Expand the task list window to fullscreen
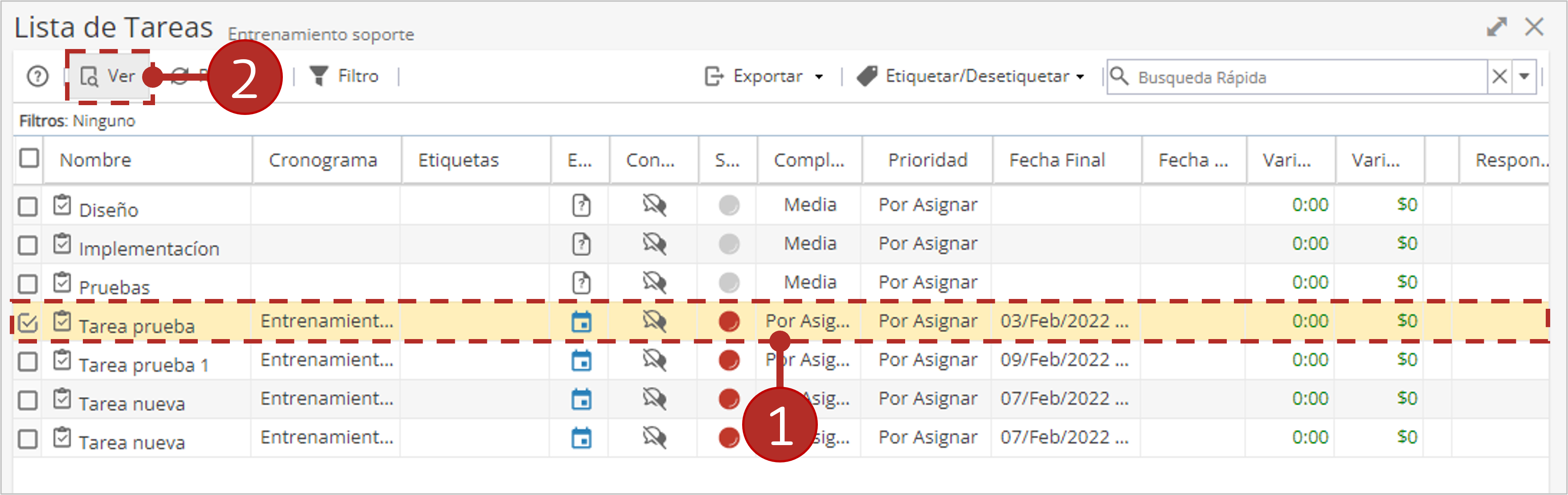This screenshot has height=495, width=1568. tap(1497, 27)
